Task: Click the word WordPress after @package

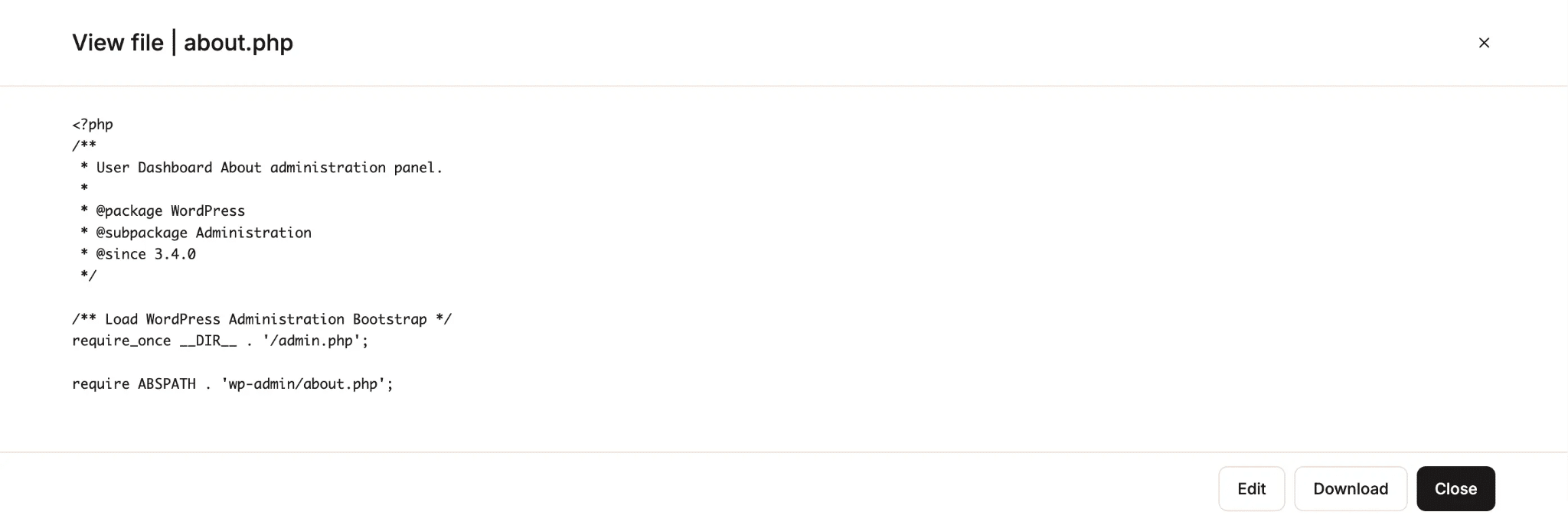Action: coord(208,210)
